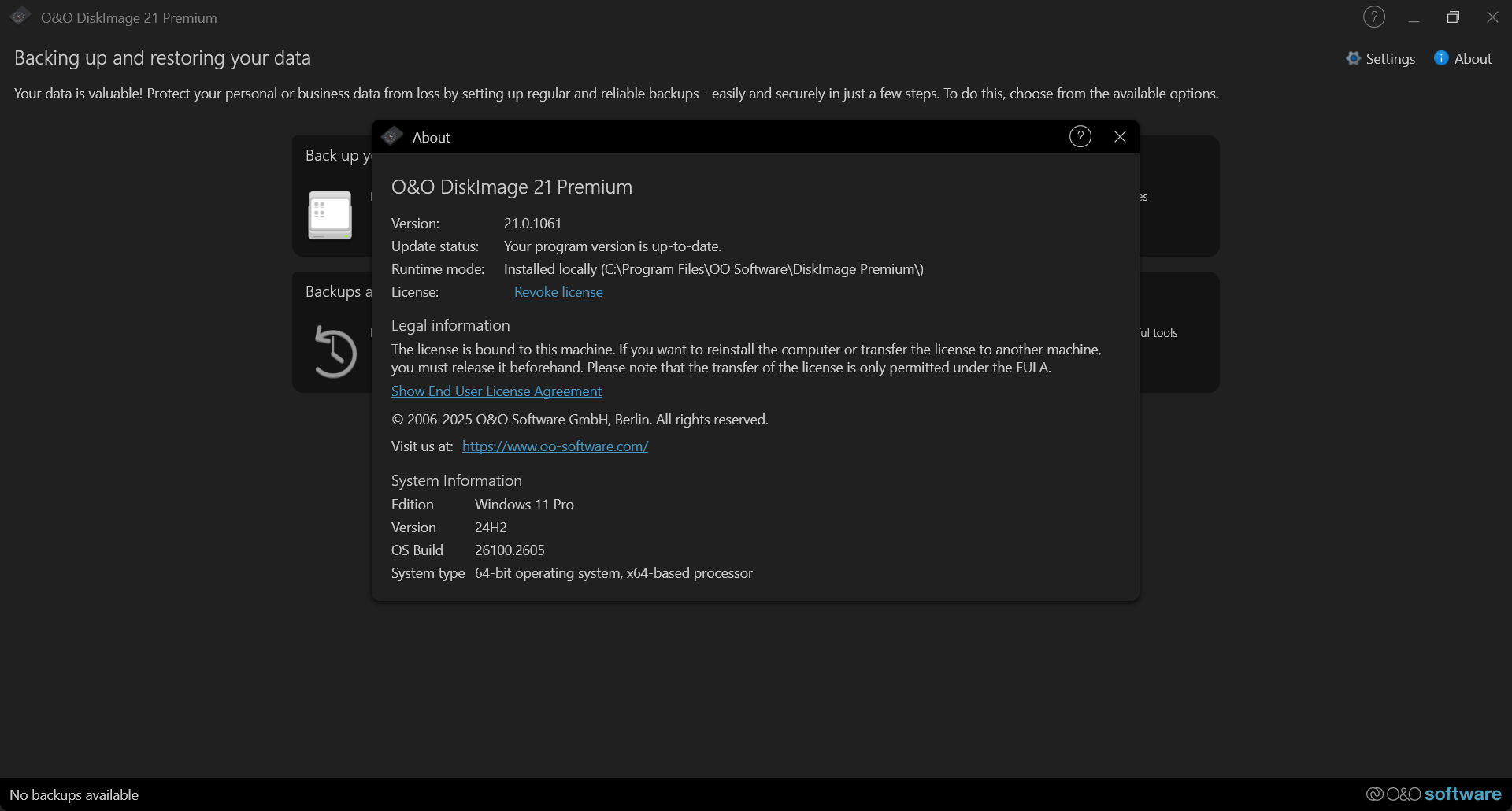
Task: Open Show End User License Agreement link
Action: 496,391
